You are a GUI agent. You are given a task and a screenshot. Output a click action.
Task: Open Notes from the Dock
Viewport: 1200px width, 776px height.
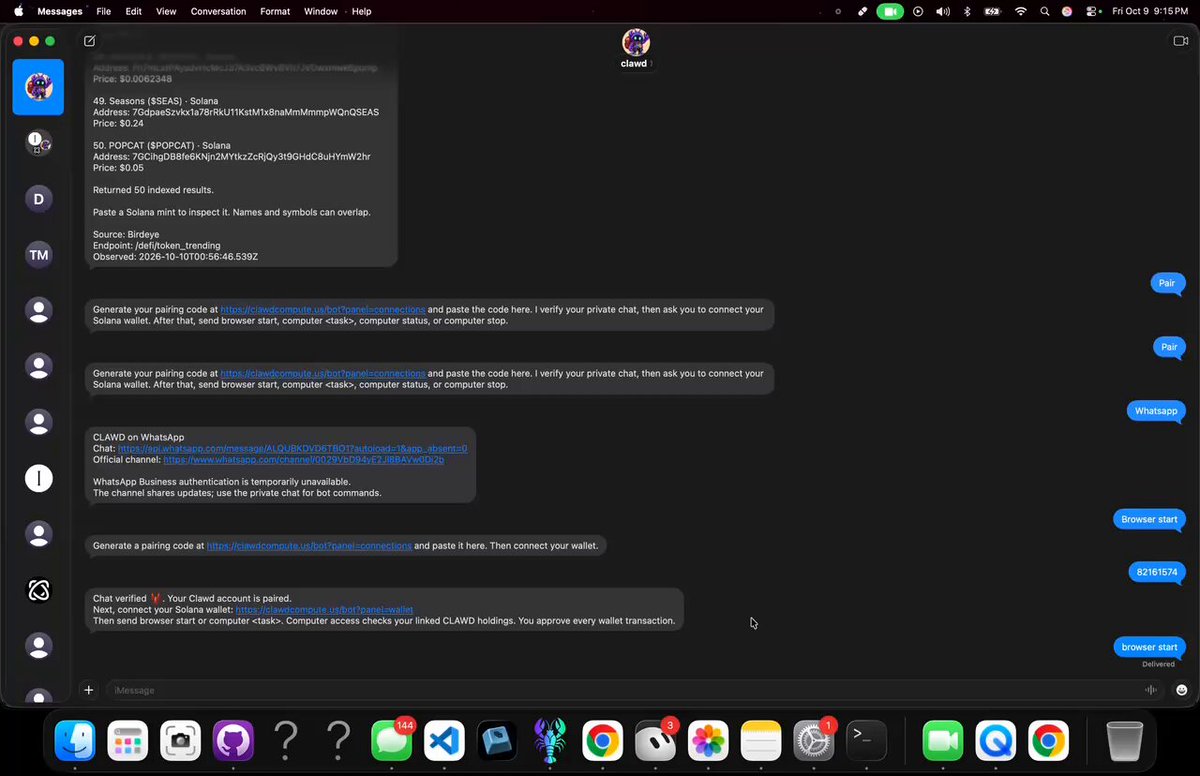point(761,741)
